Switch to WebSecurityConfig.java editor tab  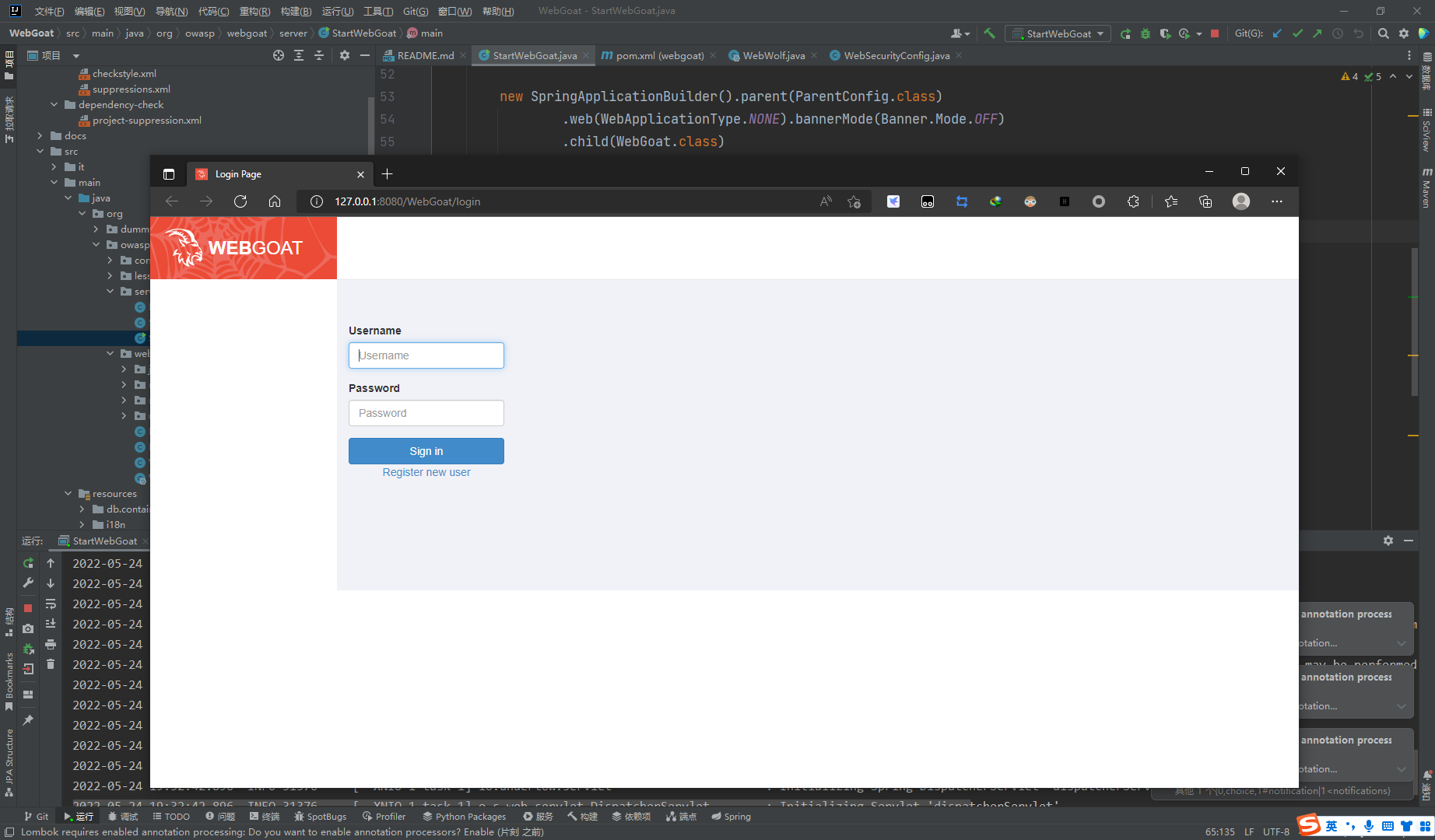point(896,55)
